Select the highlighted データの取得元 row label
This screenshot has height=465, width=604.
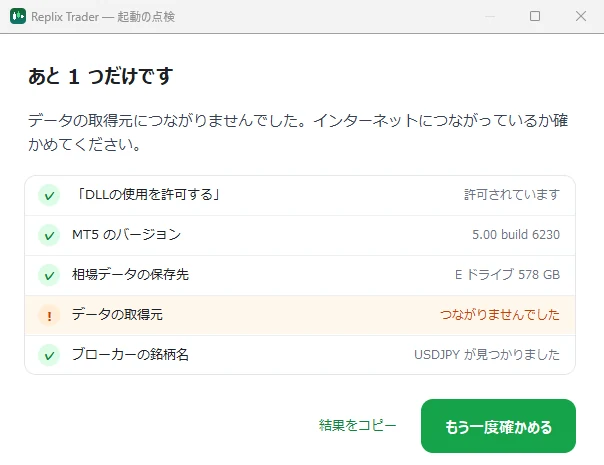117,314
